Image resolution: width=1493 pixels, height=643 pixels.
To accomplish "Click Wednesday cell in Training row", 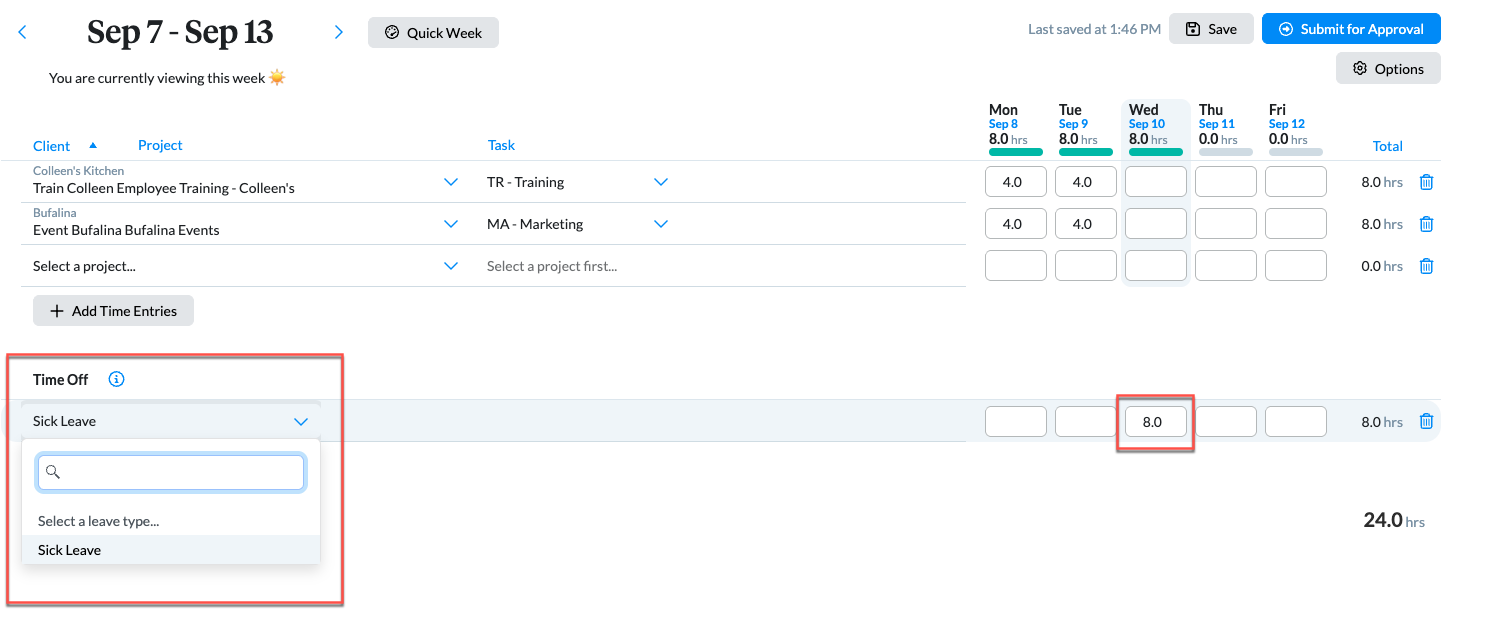I will click(x=1156, y=182).
